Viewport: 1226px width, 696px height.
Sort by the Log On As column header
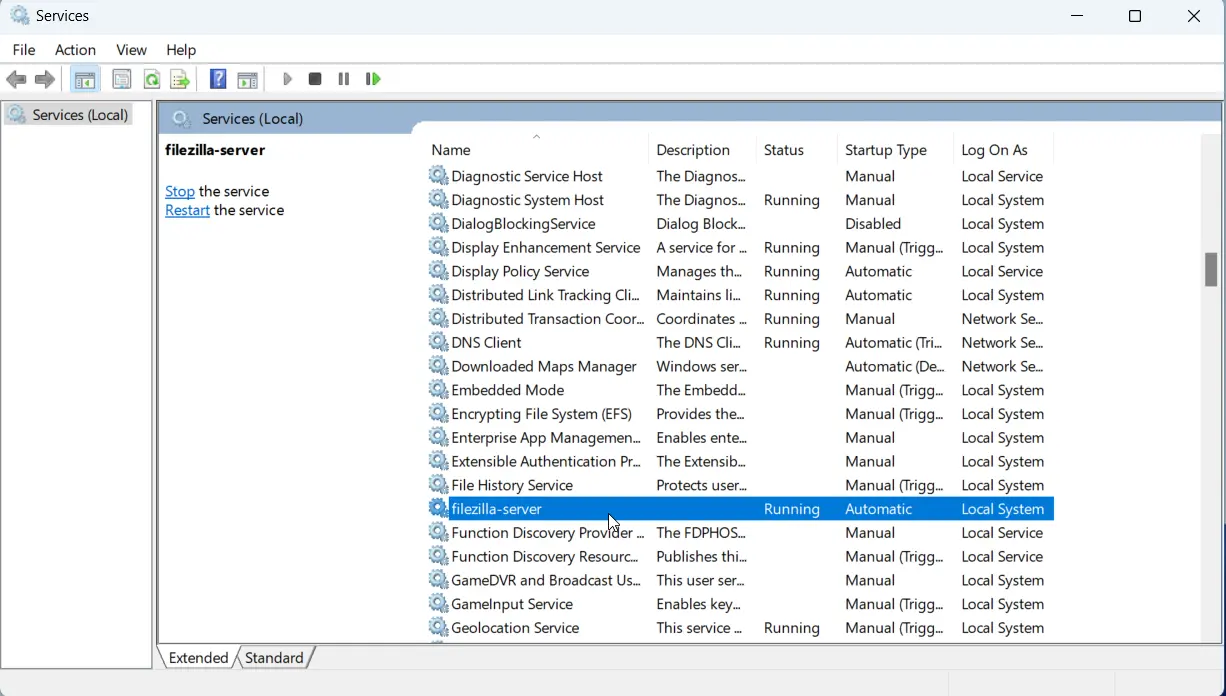click(1003, 150)
